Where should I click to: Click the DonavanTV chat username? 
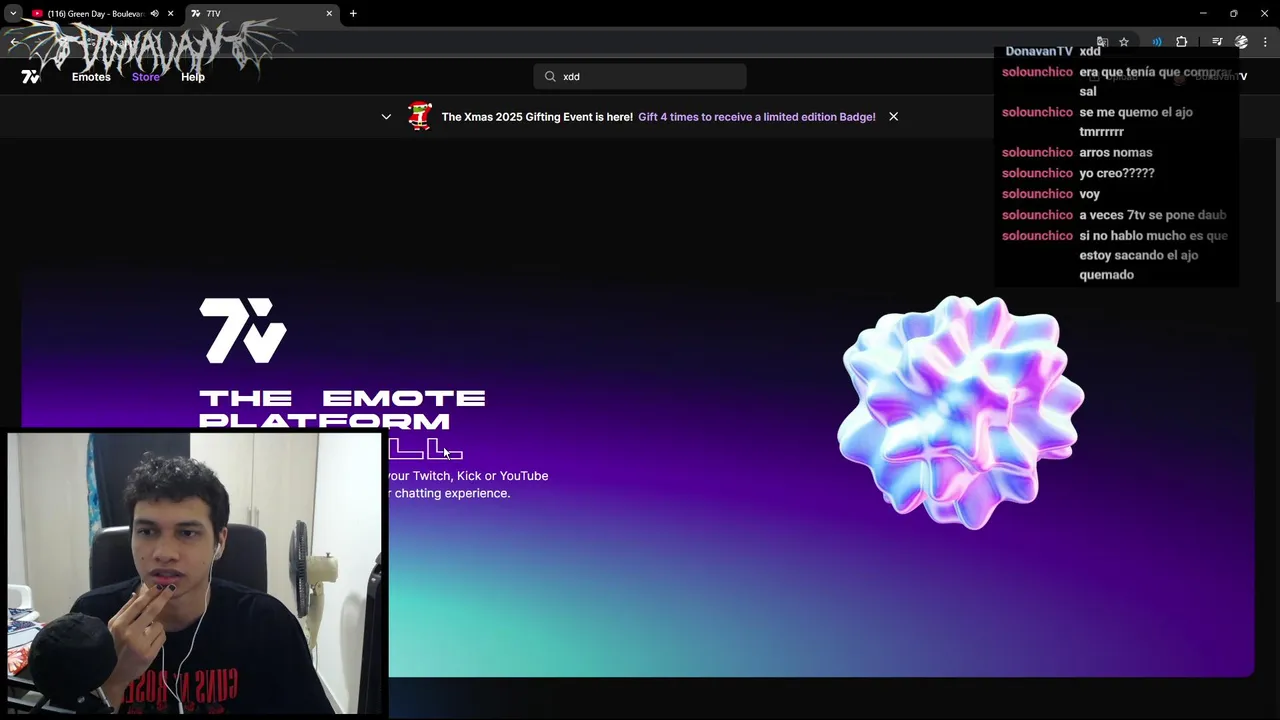1039,51
